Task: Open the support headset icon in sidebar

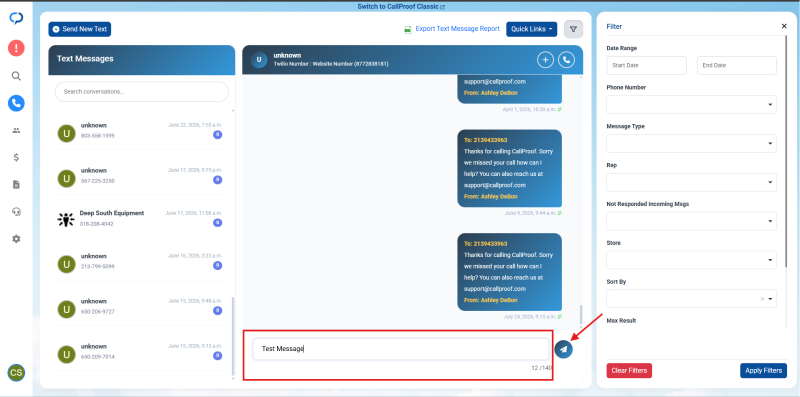Action: tap(16, 212)
